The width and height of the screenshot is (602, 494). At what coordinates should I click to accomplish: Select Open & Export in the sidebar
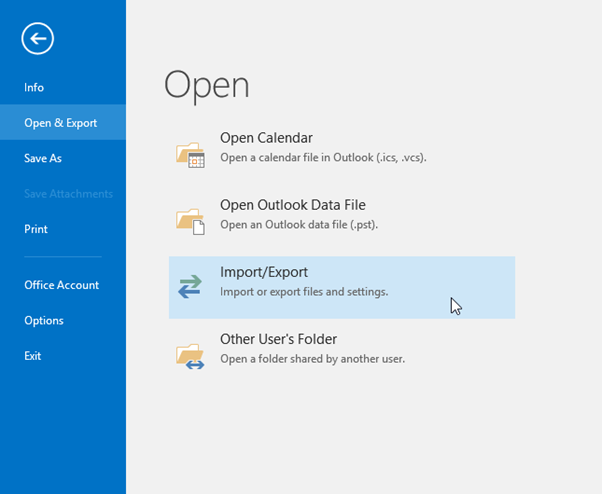pos(61,123)
